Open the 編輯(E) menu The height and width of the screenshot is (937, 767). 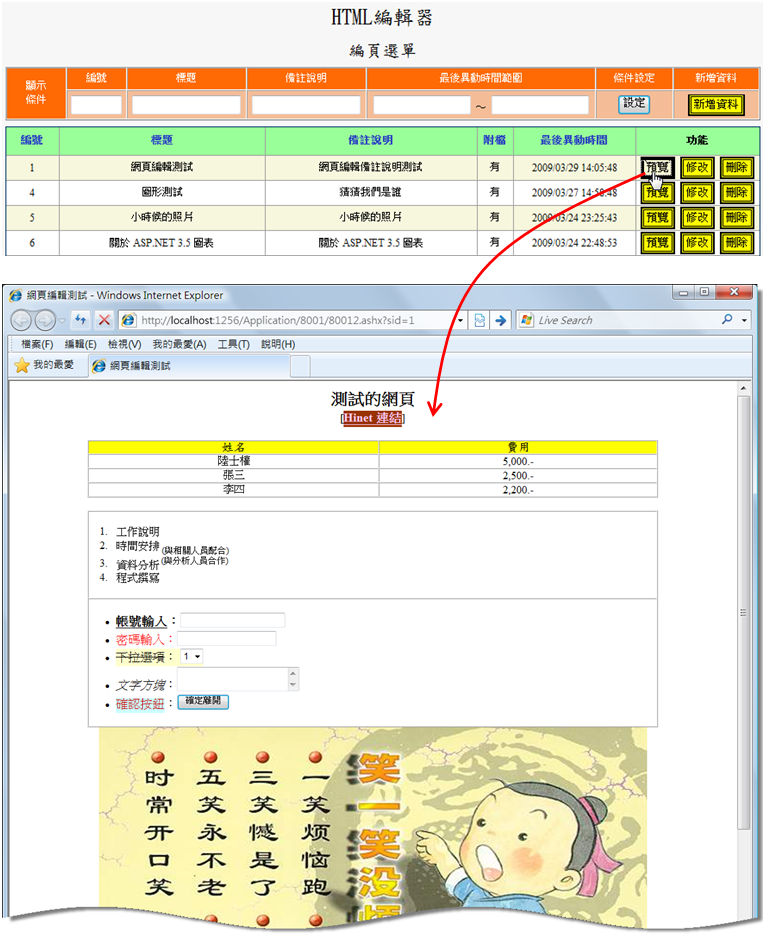81,344
